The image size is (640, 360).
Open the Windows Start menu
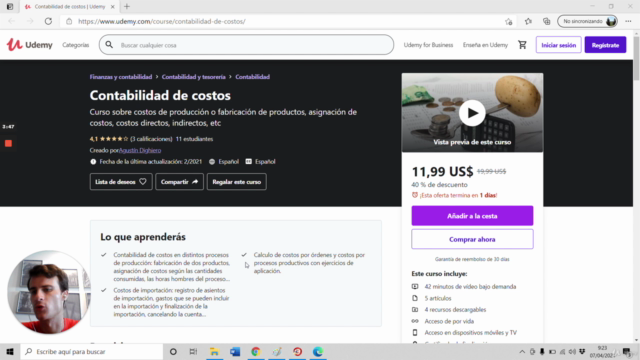point(10,351)
